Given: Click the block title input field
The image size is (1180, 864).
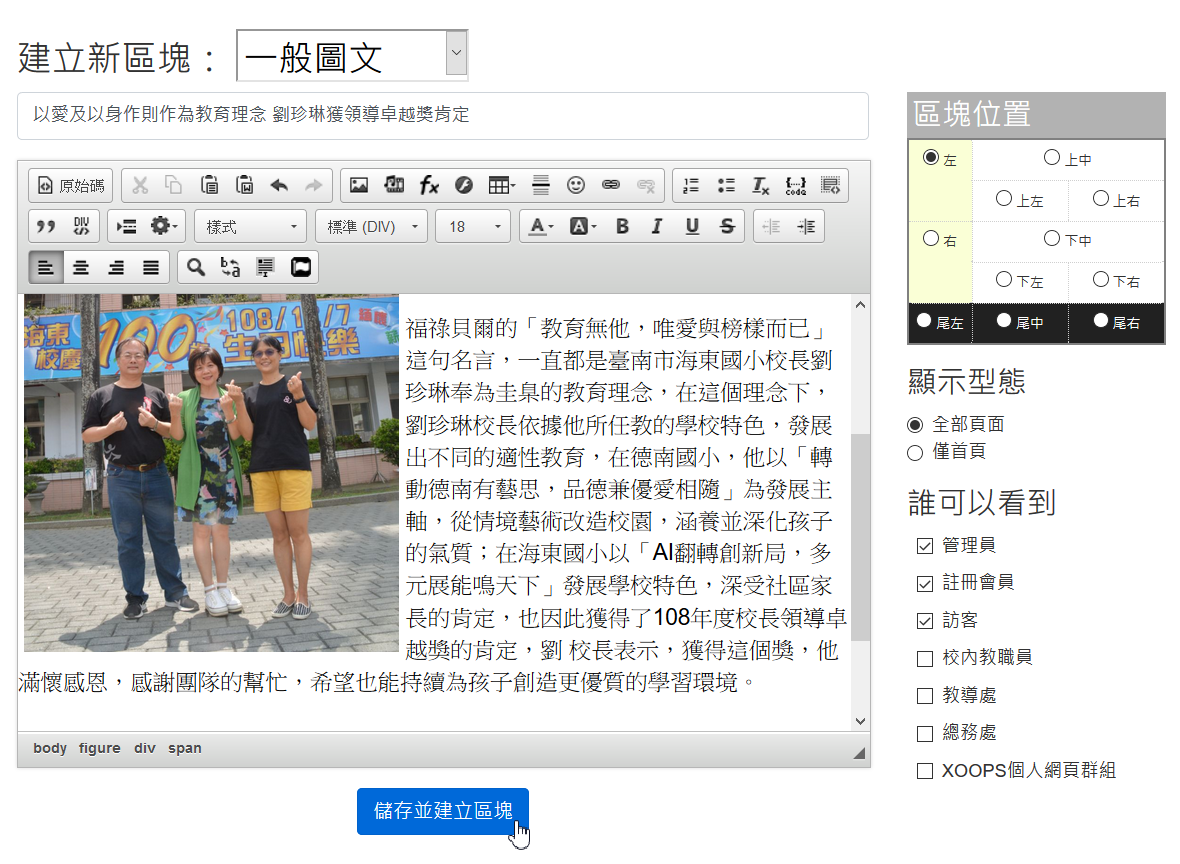Looking at the screenshot, I should [442, 116].
